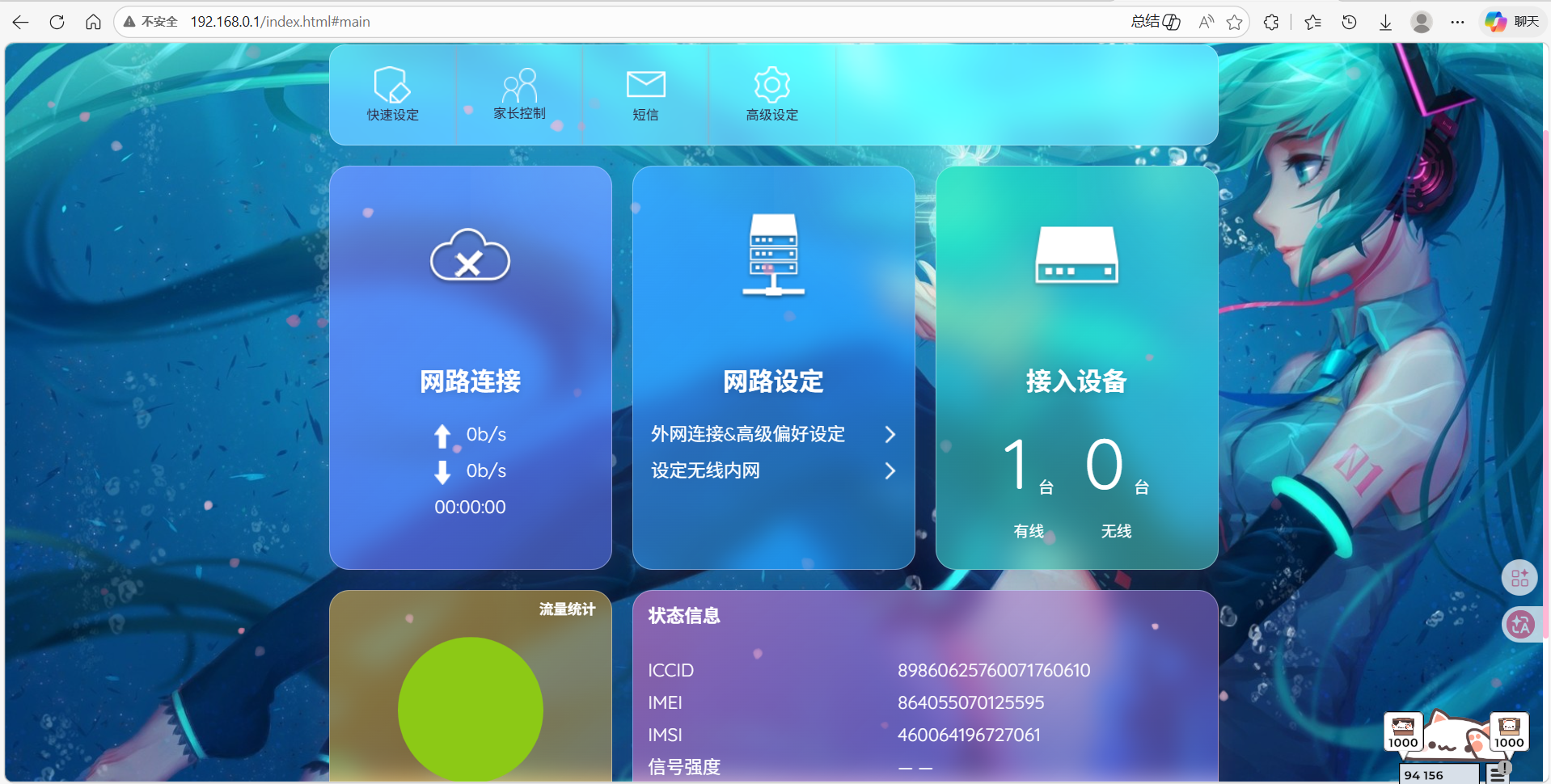Click the 外网连接&高级偏好设定 link
Image resolution: width=1551 pixels, height=784 pixels.
(x=747, y=435)
